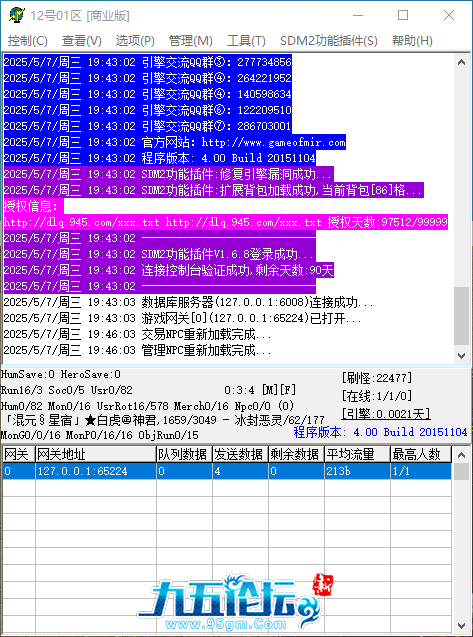
Task: Click the 授权天数:97512/99999 line
Action: click(226, 222)
